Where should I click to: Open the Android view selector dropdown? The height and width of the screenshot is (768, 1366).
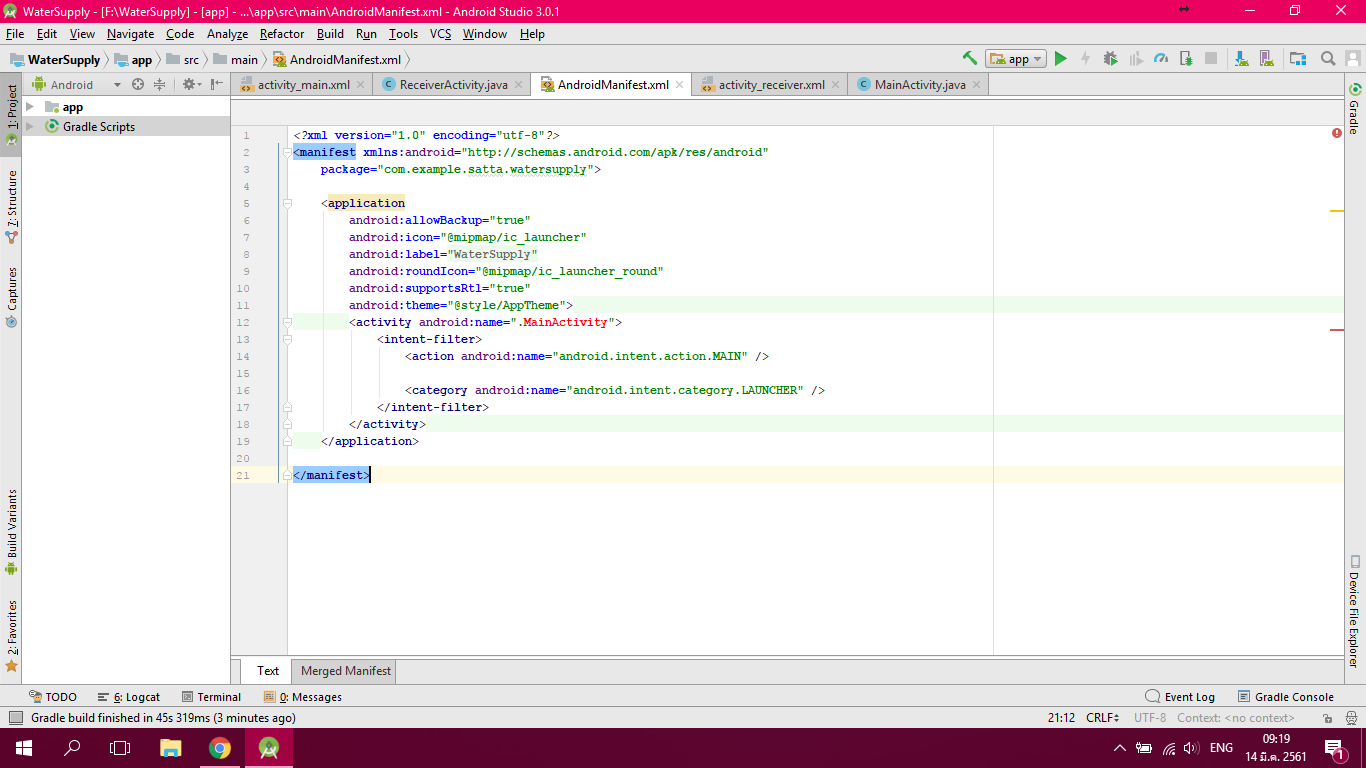[x=77, y=85]
